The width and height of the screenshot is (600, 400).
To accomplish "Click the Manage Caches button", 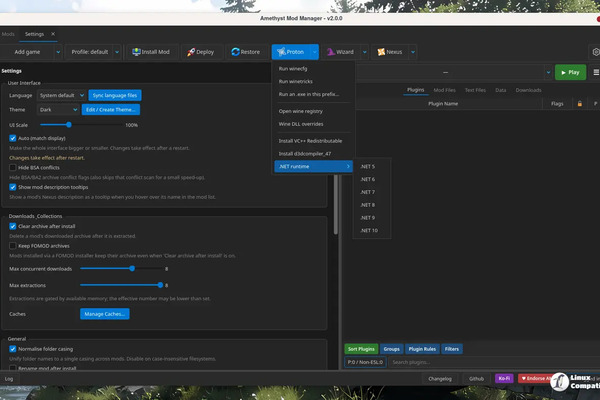I will pos(104,314).
